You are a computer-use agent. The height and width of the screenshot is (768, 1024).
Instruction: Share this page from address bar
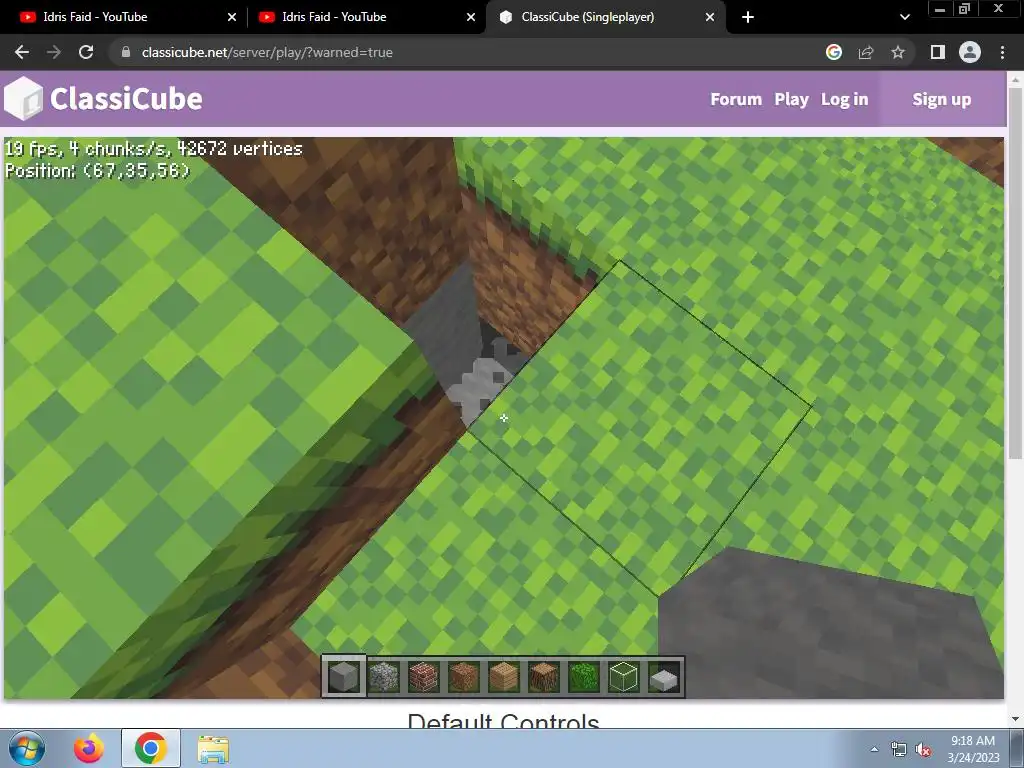coord(866,52)
